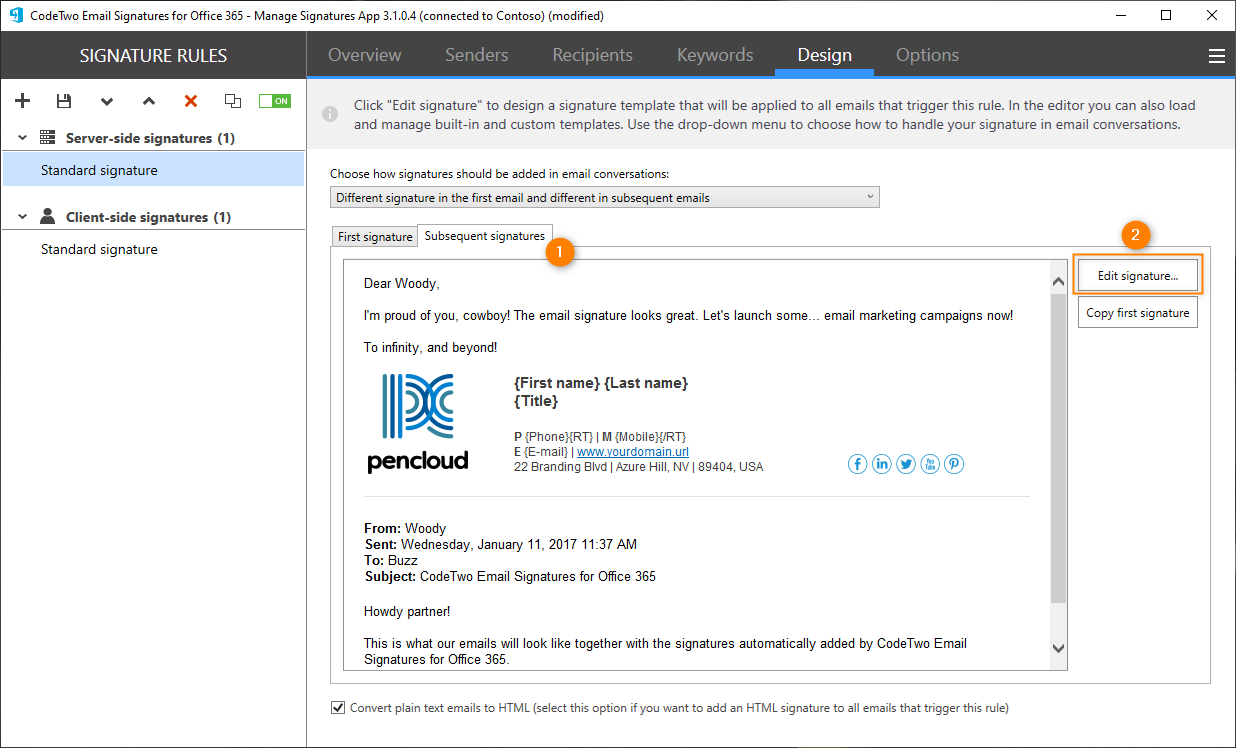Open the Facebook icon in the signature preview
Image resolution: width=1236 pixels, height=748 pixels.
[x=857, y=463]
